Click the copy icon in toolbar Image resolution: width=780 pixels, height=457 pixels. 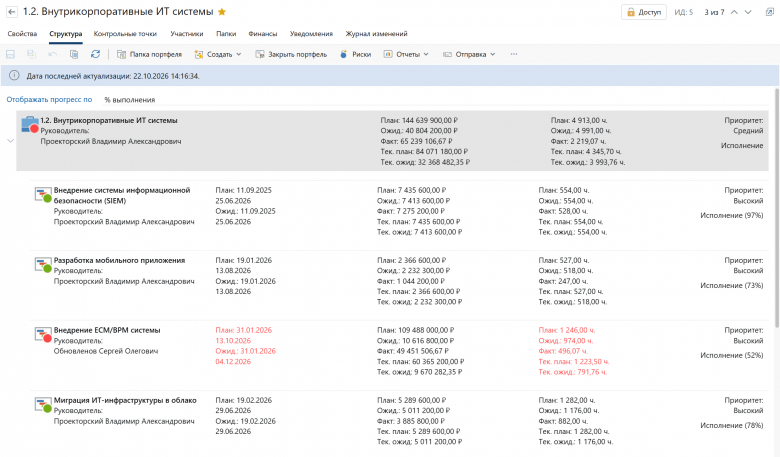(74, 54)
